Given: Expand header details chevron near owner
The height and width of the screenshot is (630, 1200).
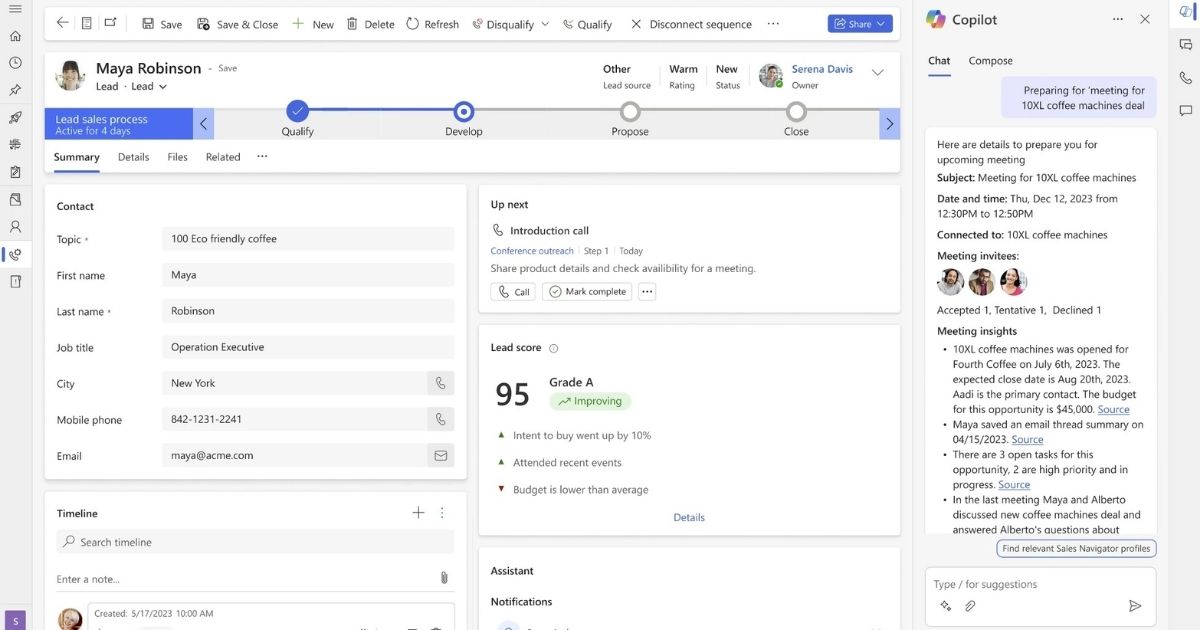Looking at the screenshot, I should [x=878, y=72].
